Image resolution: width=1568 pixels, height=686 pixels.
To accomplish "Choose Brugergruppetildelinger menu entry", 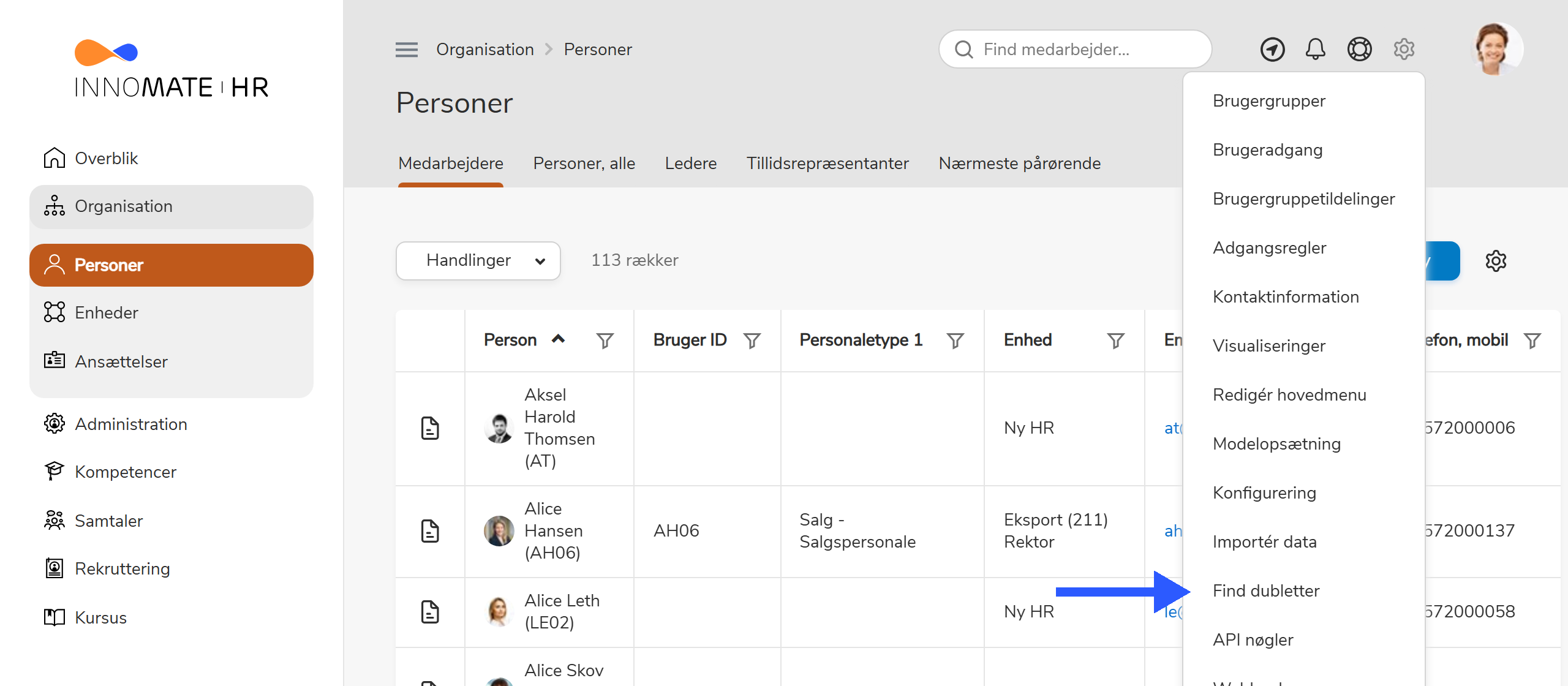I will 1304,199.
